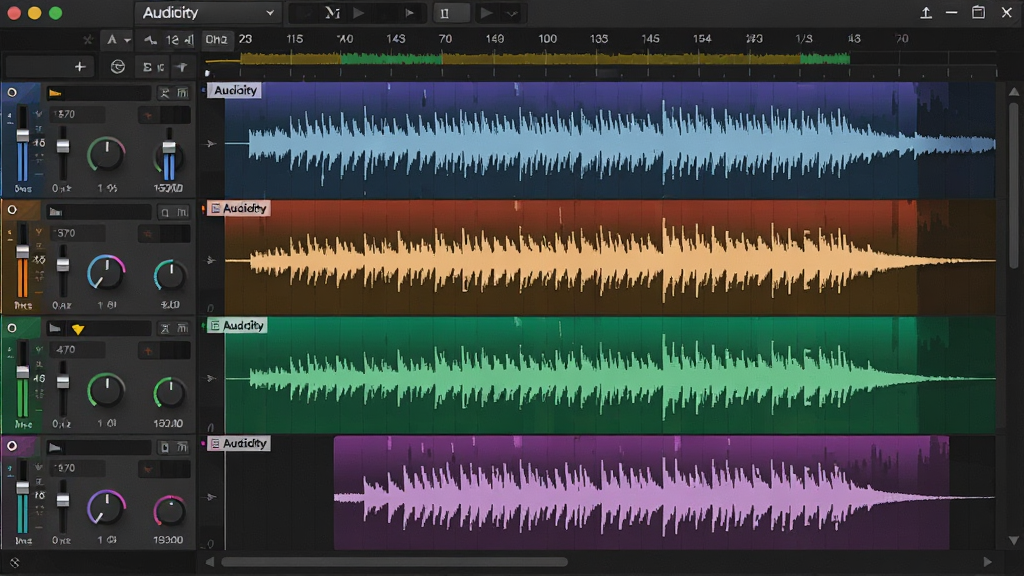Click the share/export upload icon in the title bar
The image size is (1024, 576).
925,12
